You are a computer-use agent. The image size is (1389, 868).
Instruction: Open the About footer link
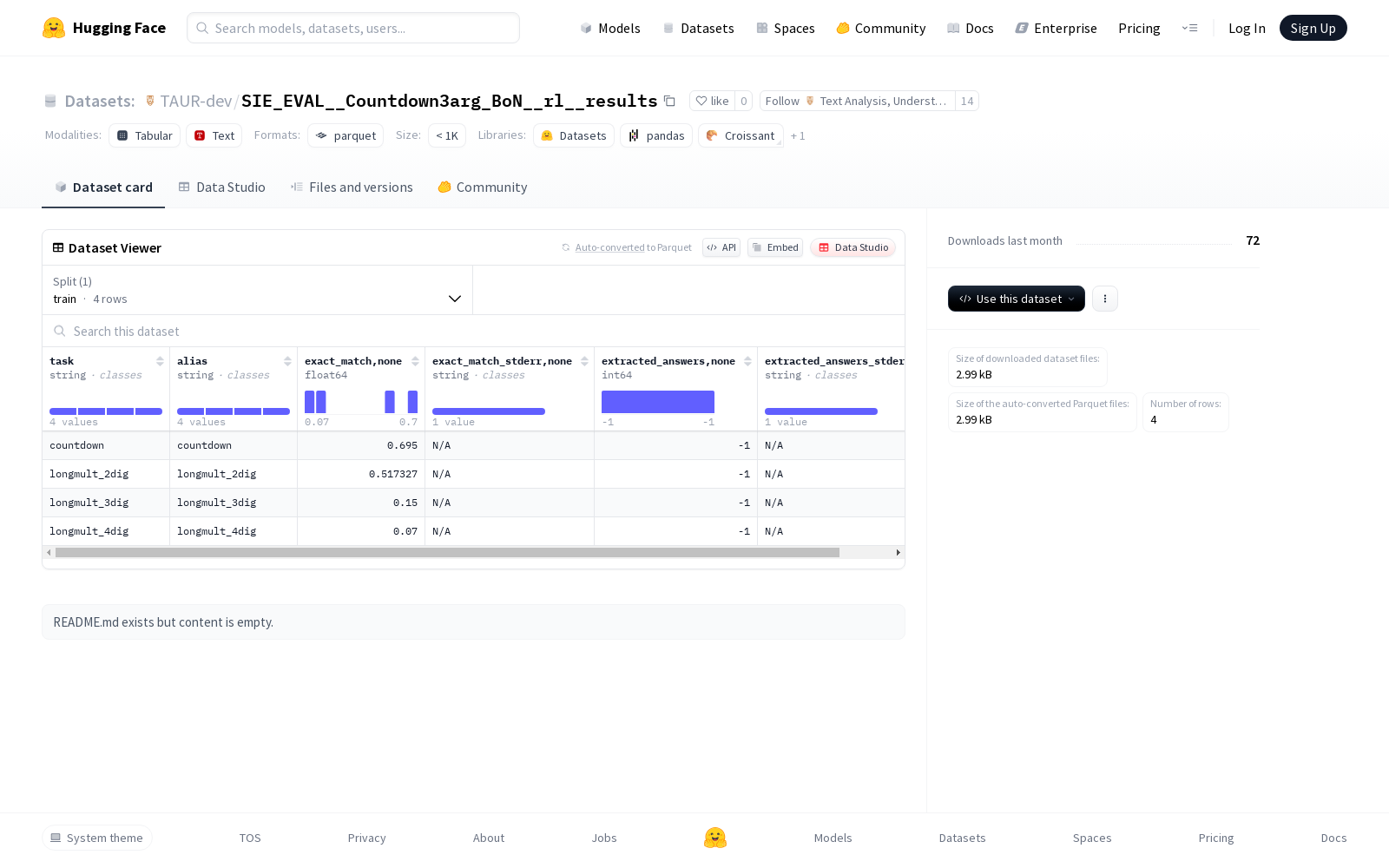489,838
